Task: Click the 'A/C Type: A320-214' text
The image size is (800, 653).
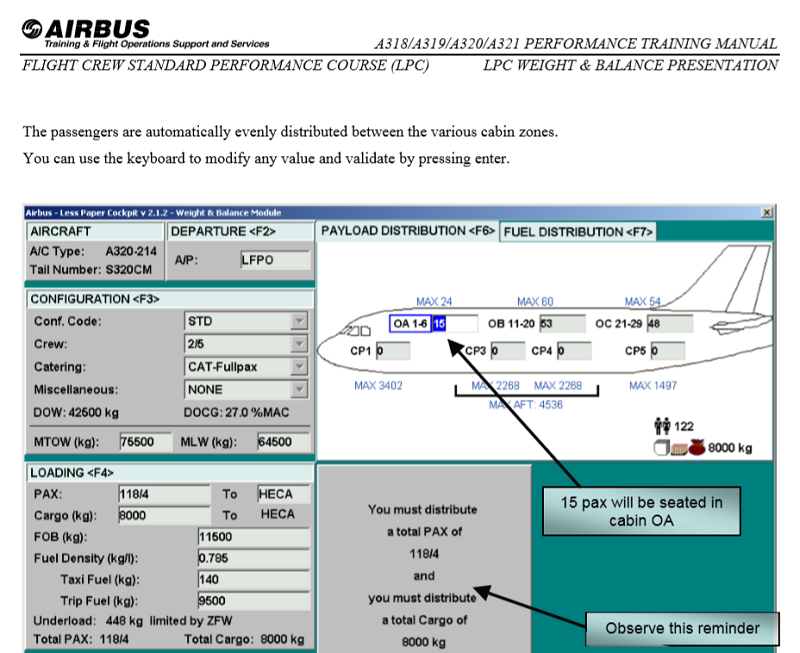Action: pos(93,252)
